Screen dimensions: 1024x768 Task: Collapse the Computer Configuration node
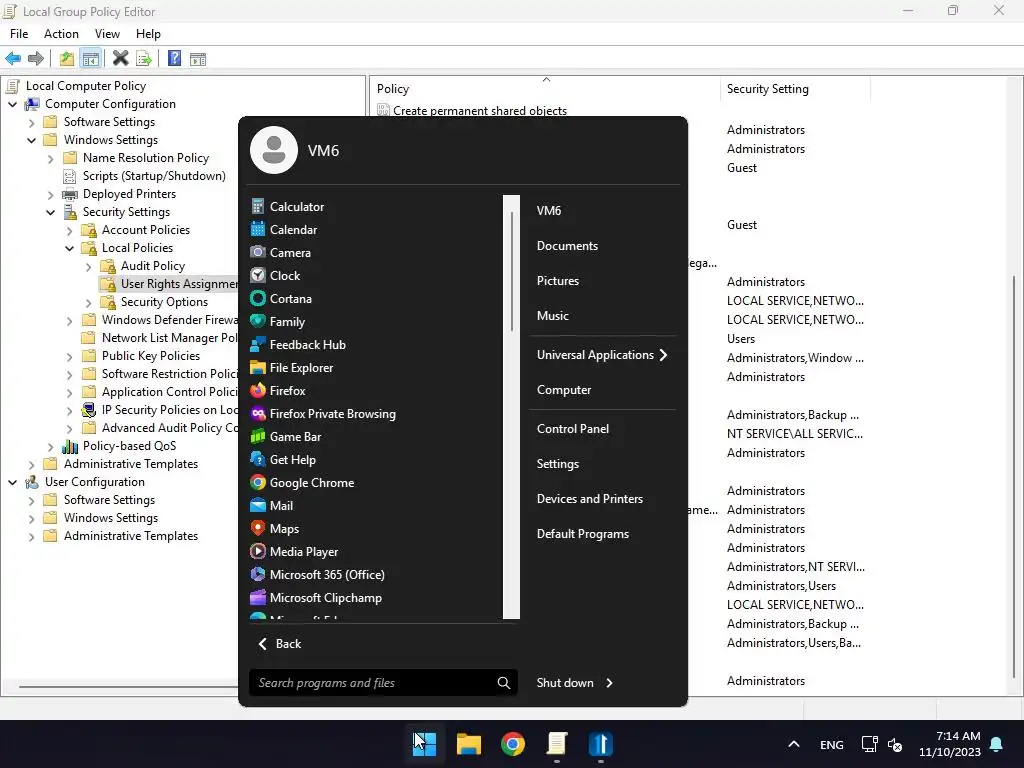pos(12,104)
